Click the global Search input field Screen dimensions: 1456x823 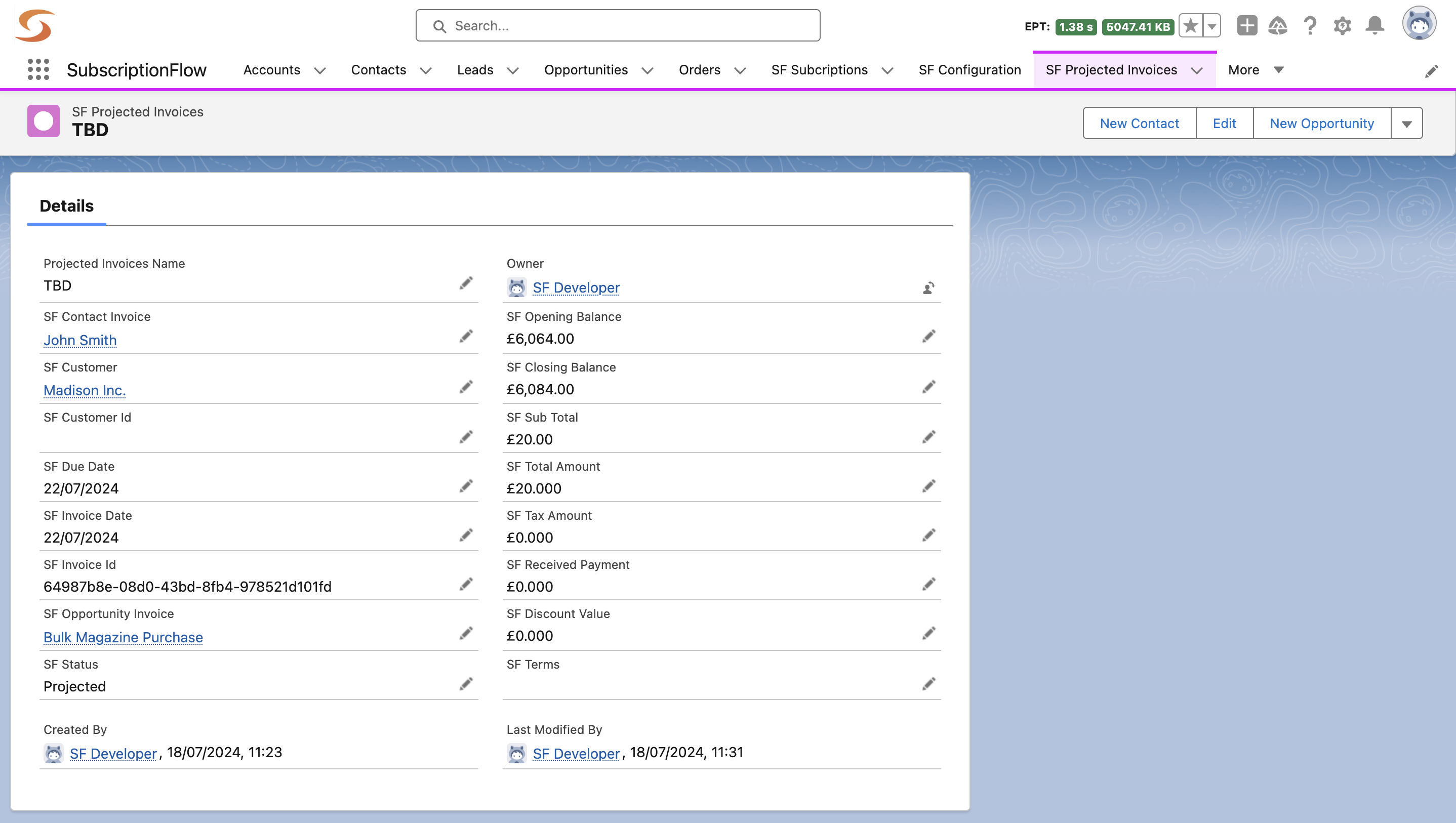(x=618, y=25)
